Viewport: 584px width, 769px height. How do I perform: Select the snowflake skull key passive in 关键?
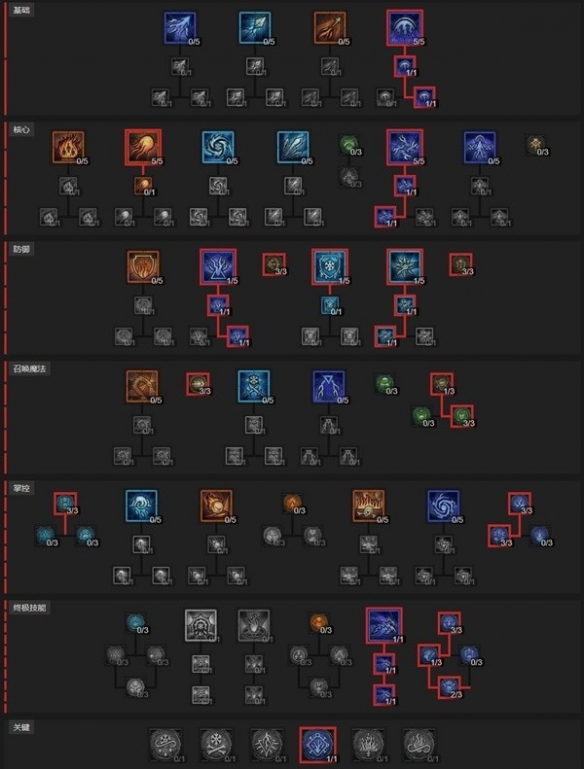tap(217, 745)
